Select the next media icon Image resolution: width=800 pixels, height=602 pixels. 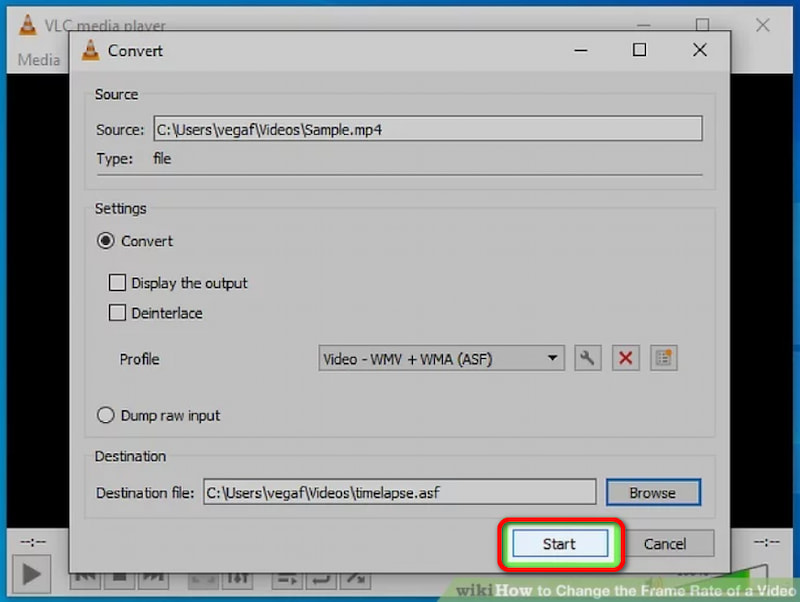[155, 580]
